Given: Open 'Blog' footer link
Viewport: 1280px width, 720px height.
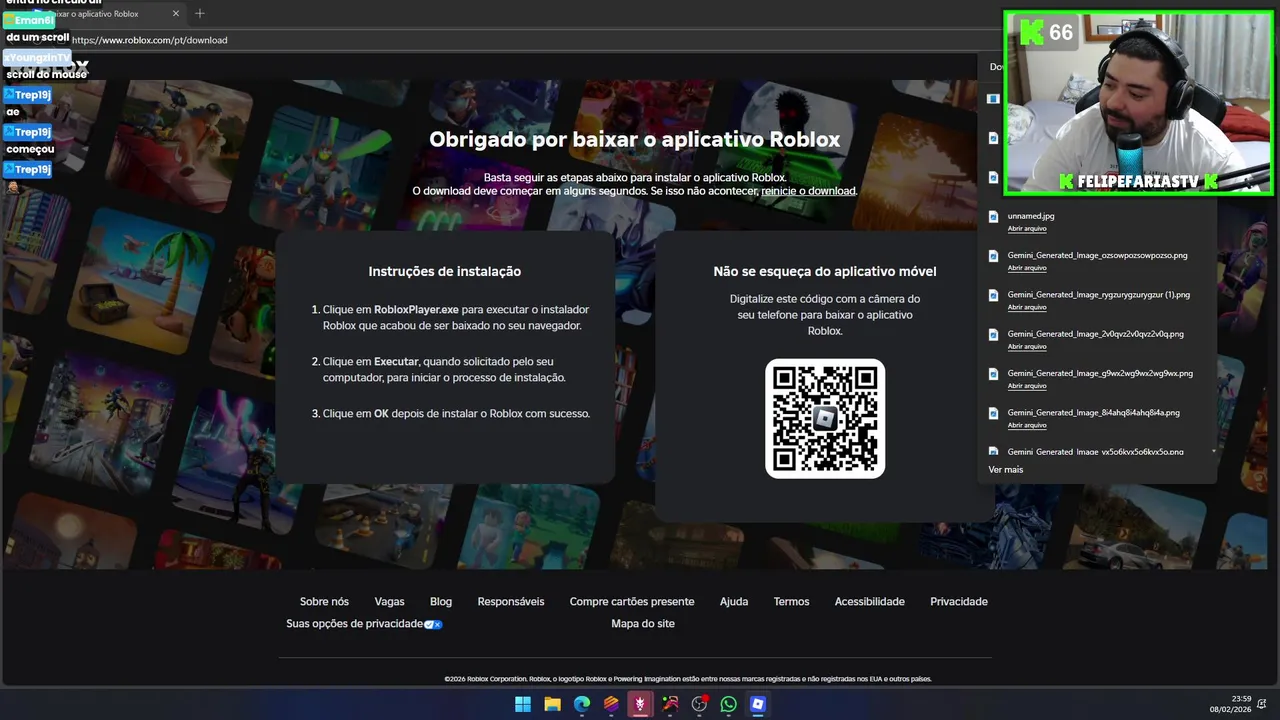Looking at the screenshot, I should click(441, 602).
